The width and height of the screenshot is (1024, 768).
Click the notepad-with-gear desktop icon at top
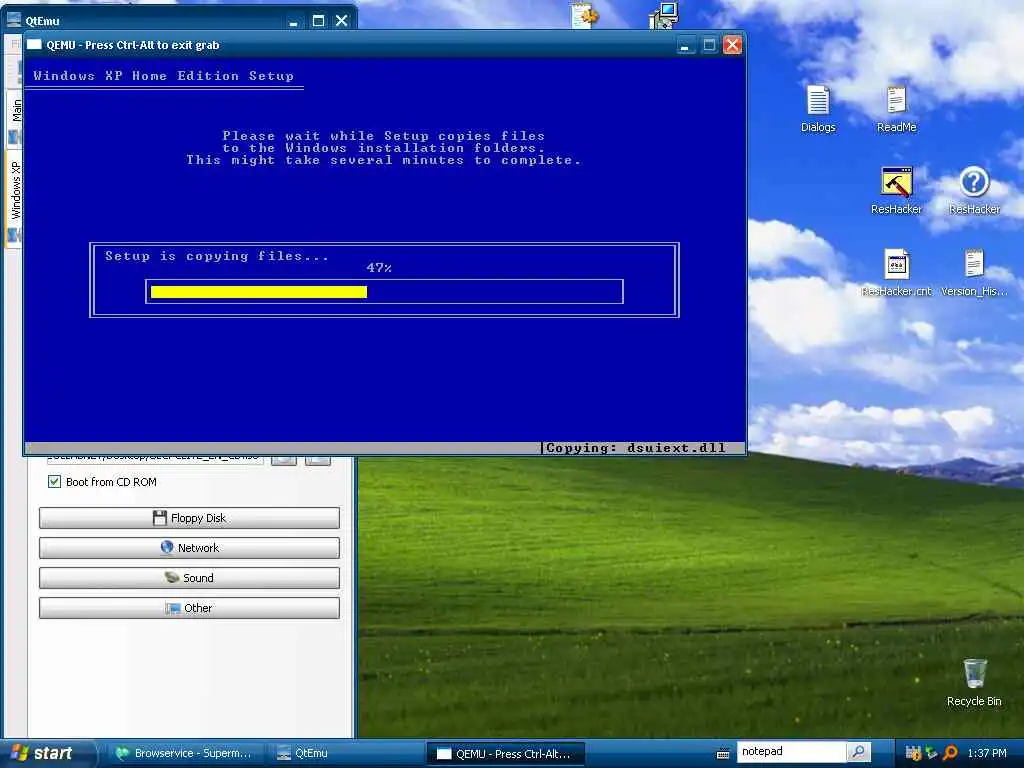pos(584,15)
